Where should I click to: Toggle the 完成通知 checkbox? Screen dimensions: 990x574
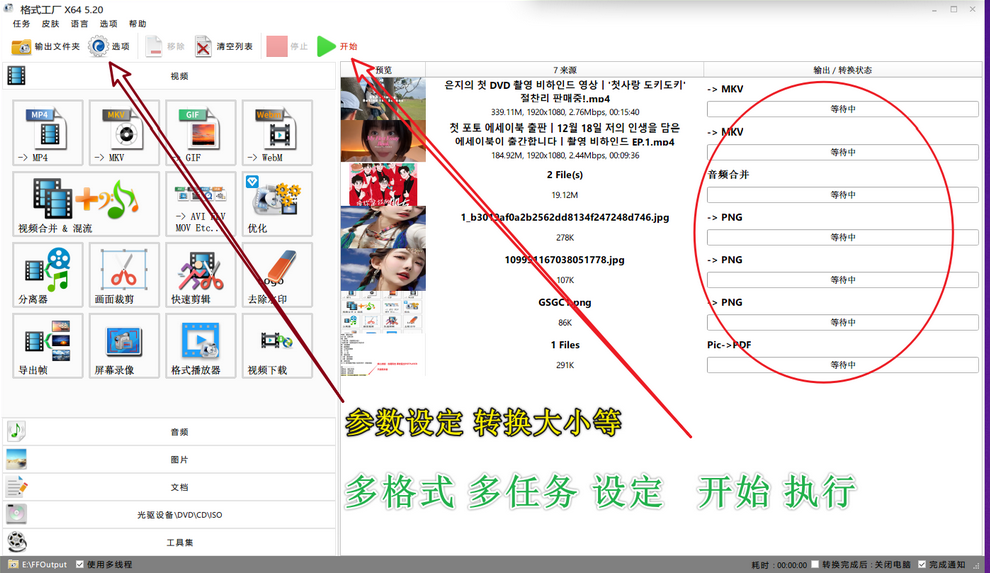922,565
